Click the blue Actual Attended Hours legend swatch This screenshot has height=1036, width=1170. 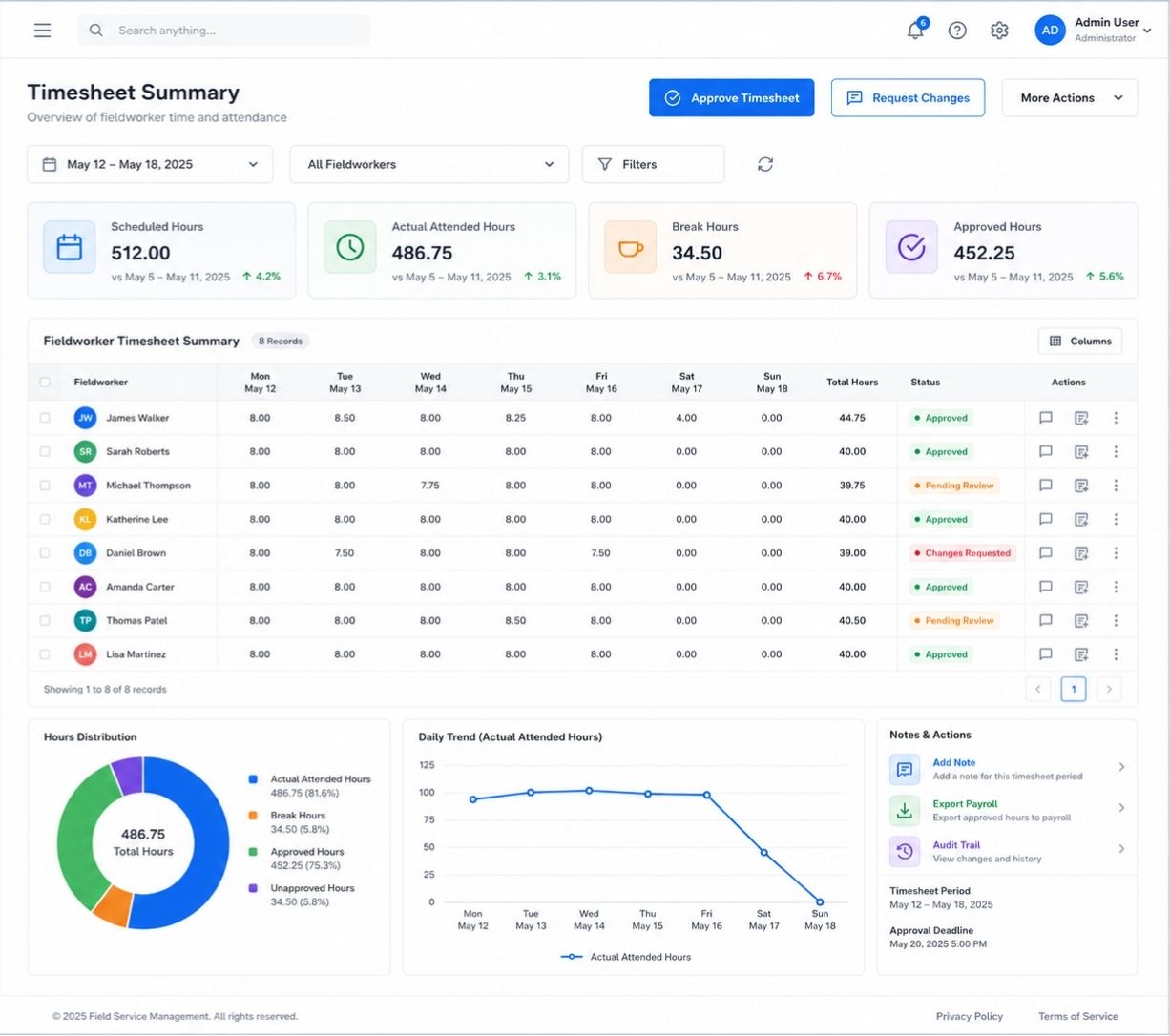point(253,779)
